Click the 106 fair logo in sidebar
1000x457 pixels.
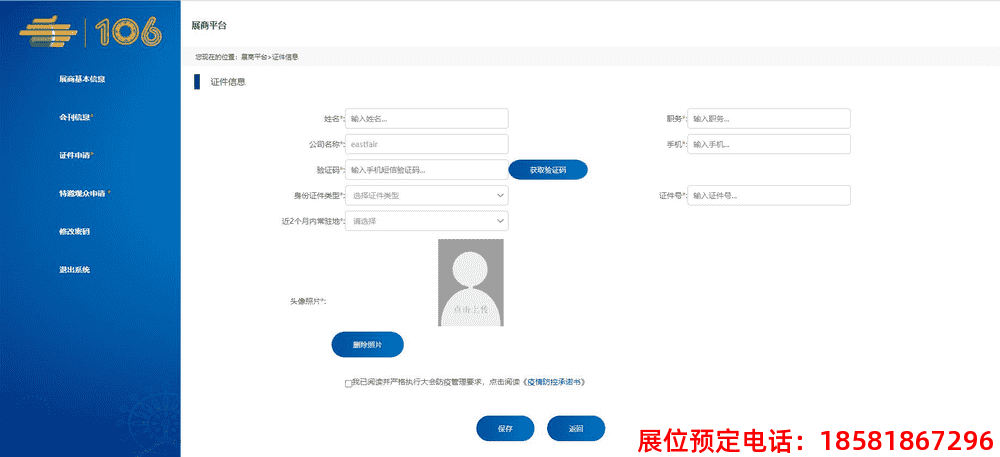pyautogui.click(x=90, y=32)
